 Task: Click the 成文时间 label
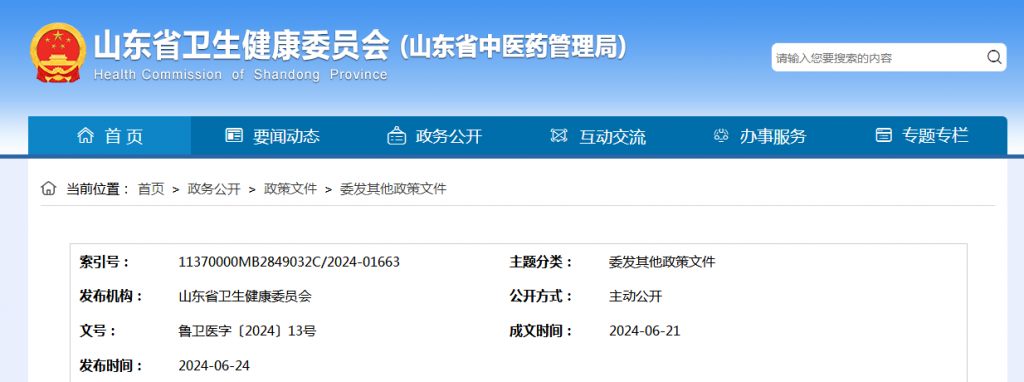tap(541, 330)
